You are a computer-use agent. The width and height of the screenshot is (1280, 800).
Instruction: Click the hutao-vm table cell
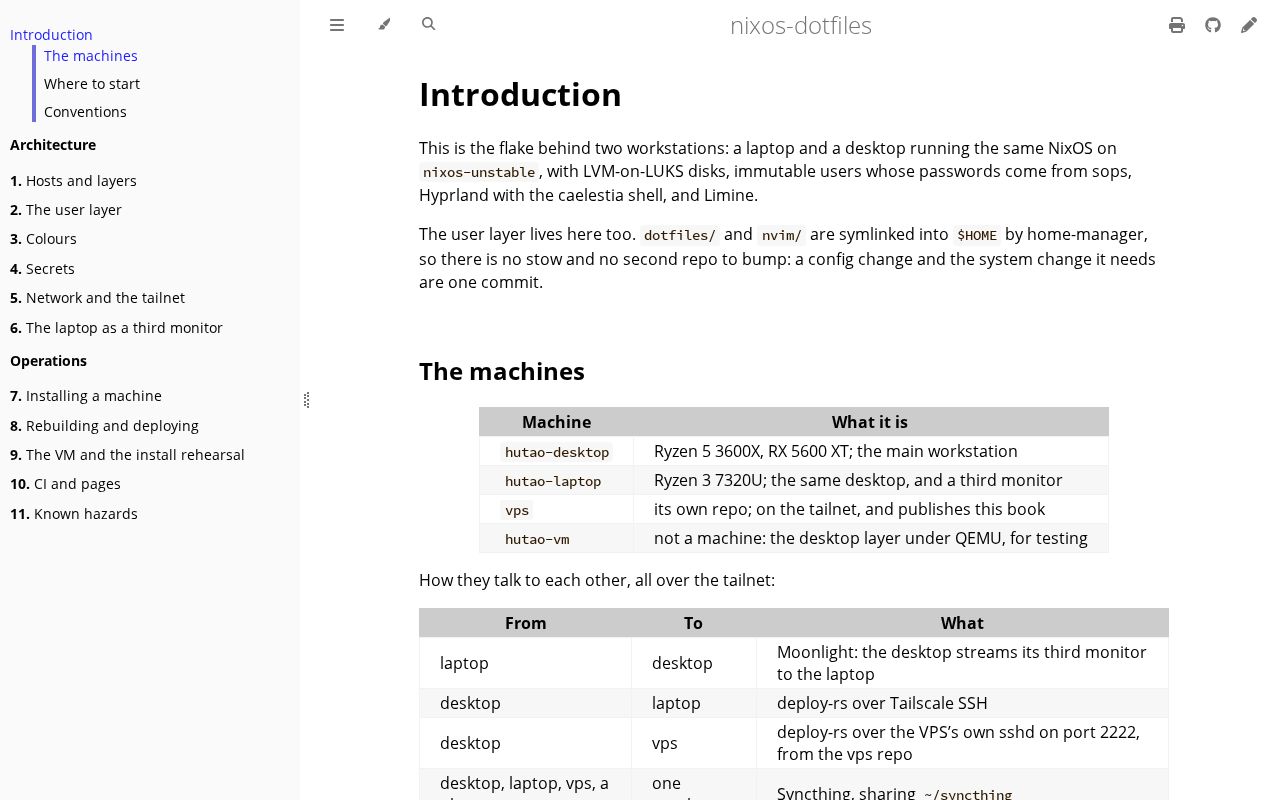click(x=557, y=539)
